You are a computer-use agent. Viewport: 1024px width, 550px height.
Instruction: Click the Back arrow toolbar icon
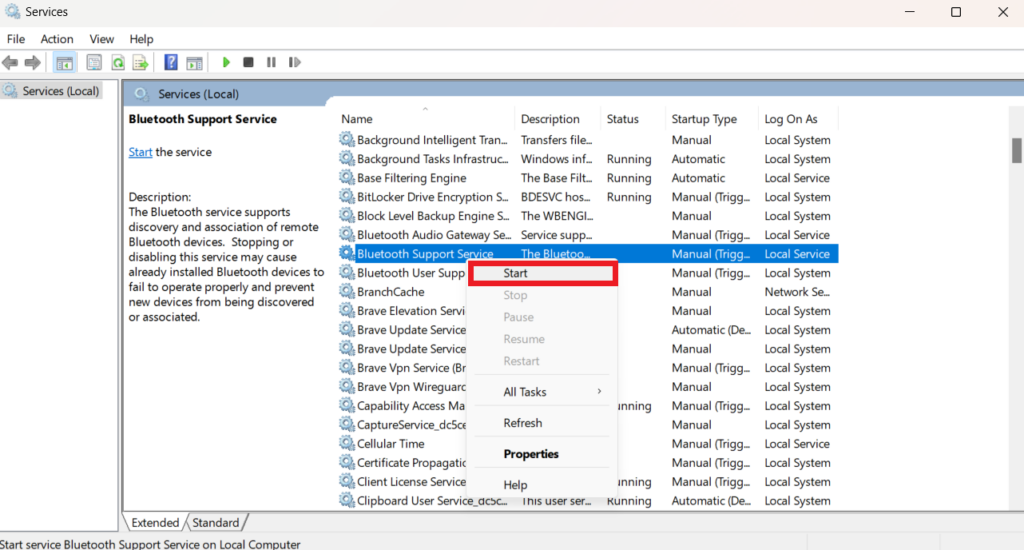click(x=10, y=63)
